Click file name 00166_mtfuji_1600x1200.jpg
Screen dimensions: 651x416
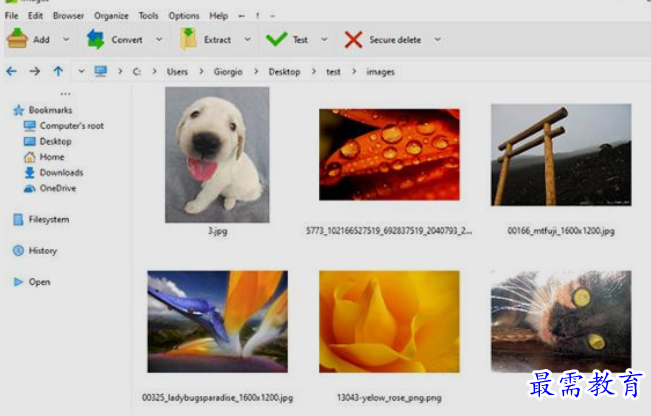[x=561, y=231]
